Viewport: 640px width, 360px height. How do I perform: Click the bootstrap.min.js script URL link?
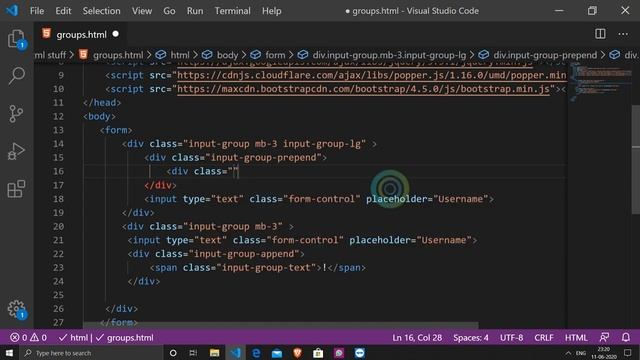click(x=363, y=89)
